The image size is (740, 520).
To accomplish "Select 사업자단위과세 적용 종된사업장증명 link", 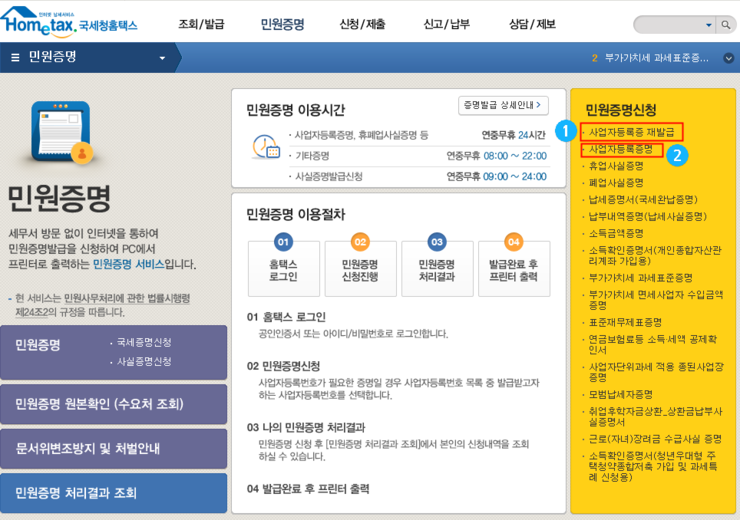I will (x=656, y=372).
